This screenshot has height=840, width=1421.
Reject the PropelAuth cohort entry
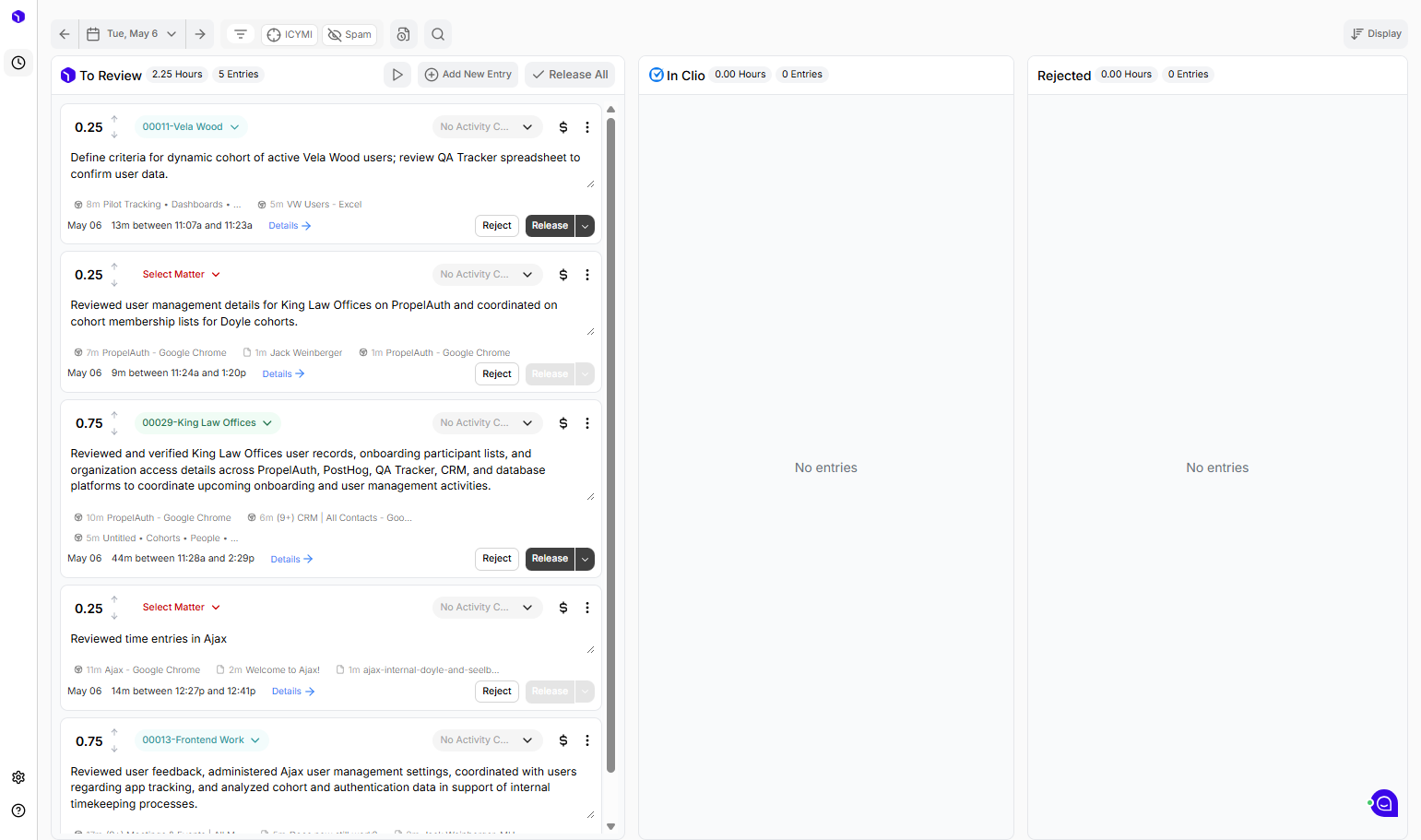(497, 374)
